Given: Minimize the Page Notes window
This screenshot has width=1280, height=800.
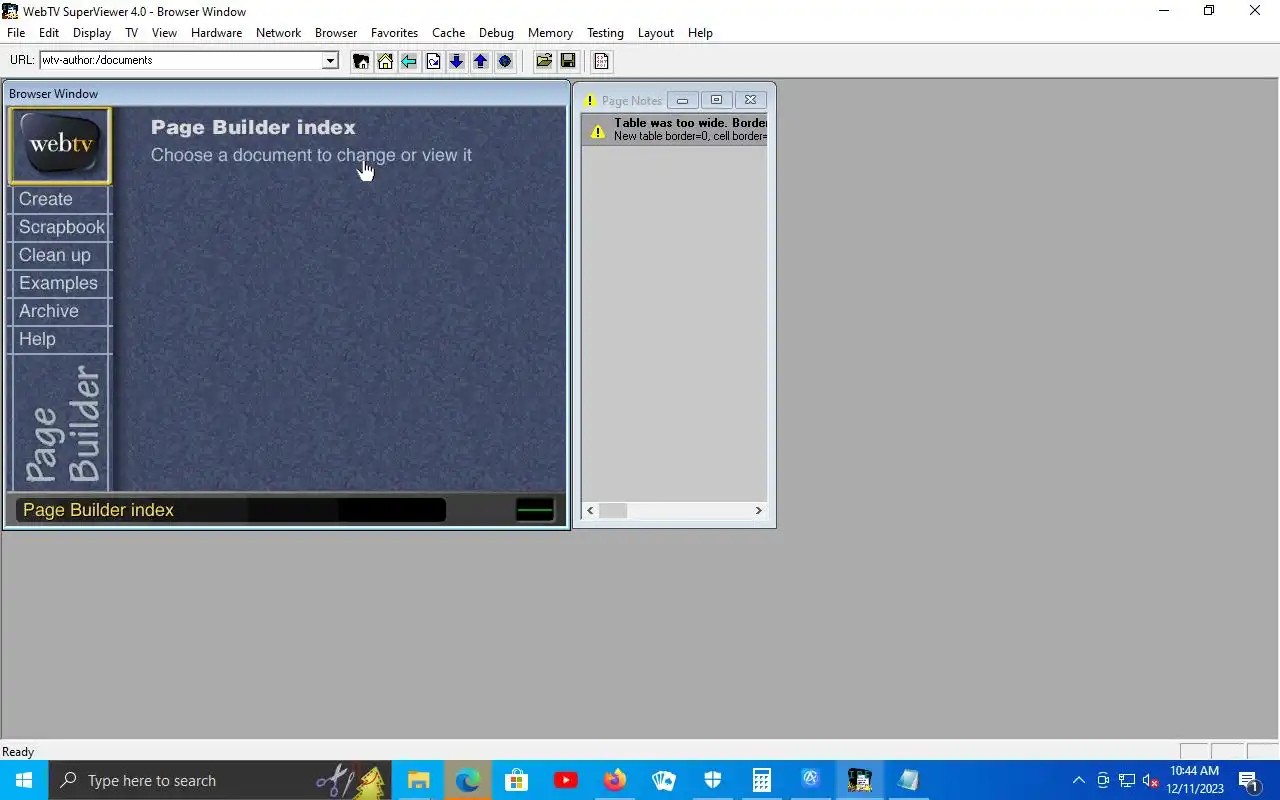Looking at the screenshot, I should tap(682, 100).
